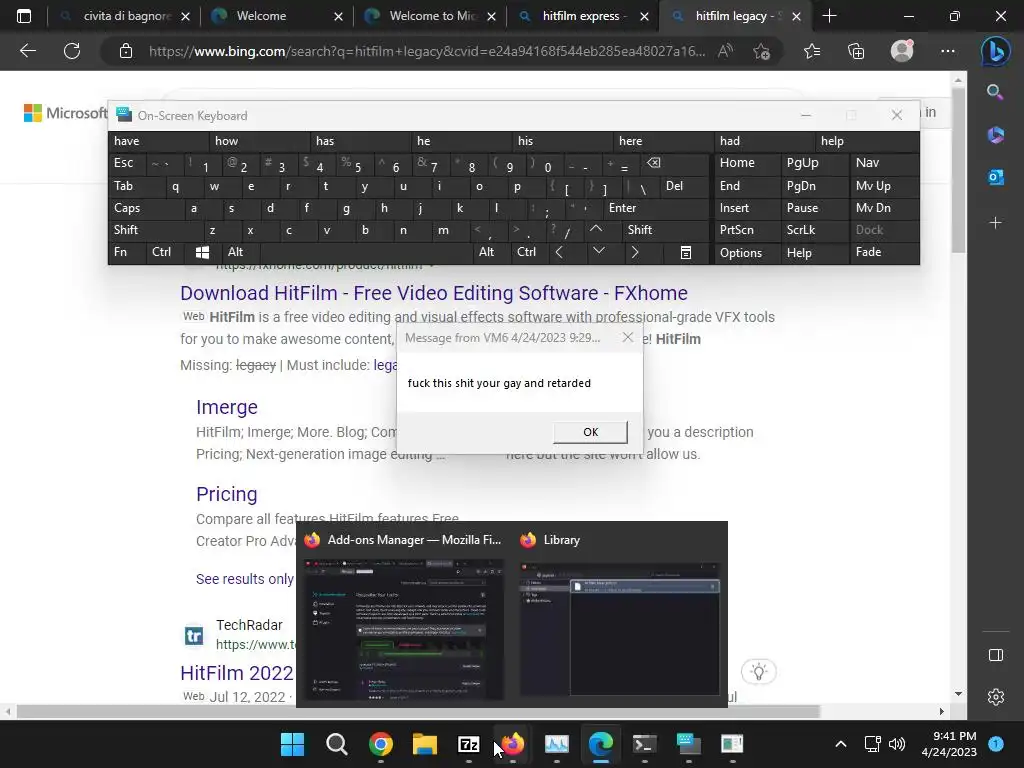1024x768 pixels.
Task: Tap the Windows logo key on keyboard
Action: pyautogui.click(x=202, y=252)
